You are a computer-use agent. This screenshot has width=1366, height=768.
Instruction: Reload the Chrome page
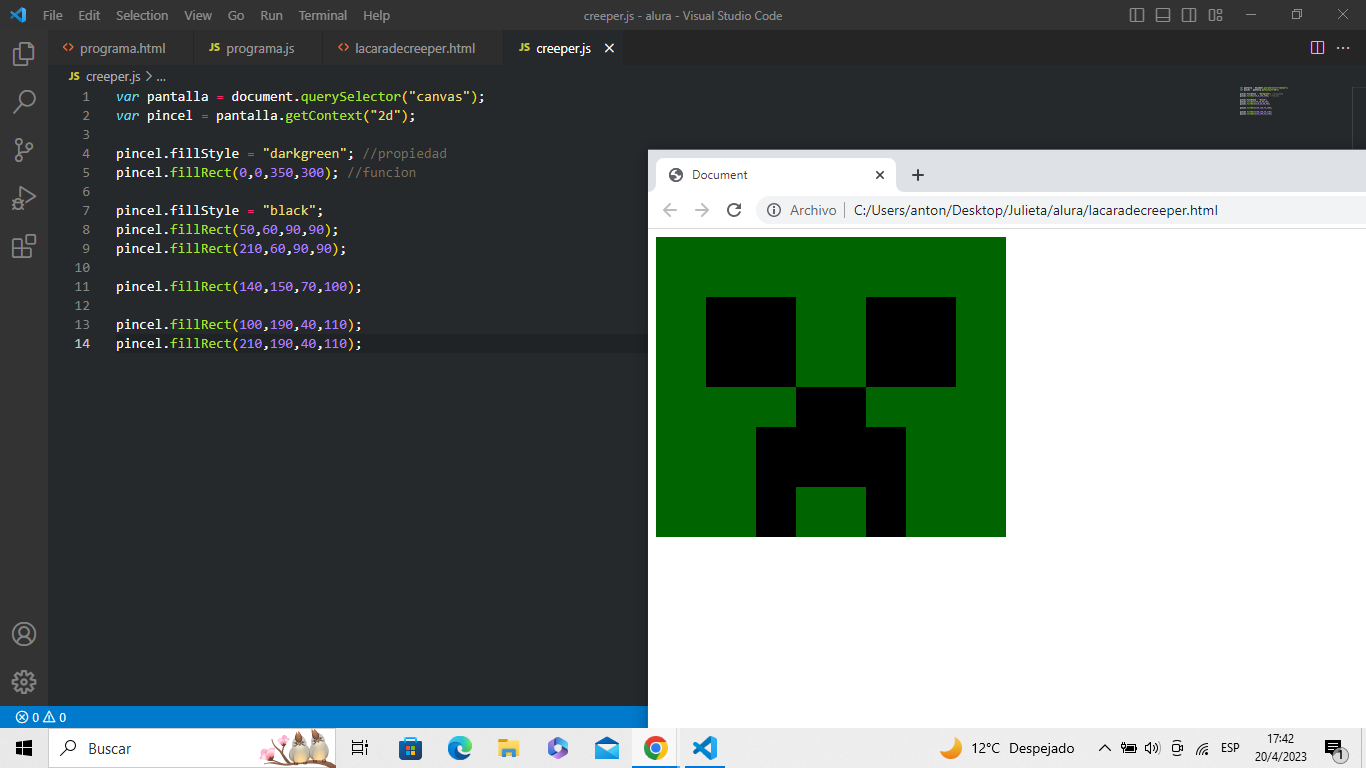coord(734,210)
